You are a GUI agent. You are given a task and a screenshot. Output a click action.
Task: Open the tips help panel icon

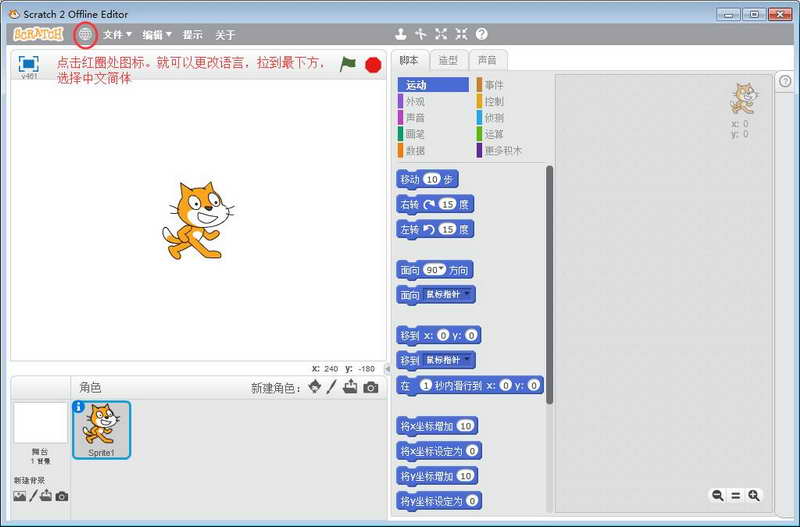pyautogui.click(x=785, y=81)
